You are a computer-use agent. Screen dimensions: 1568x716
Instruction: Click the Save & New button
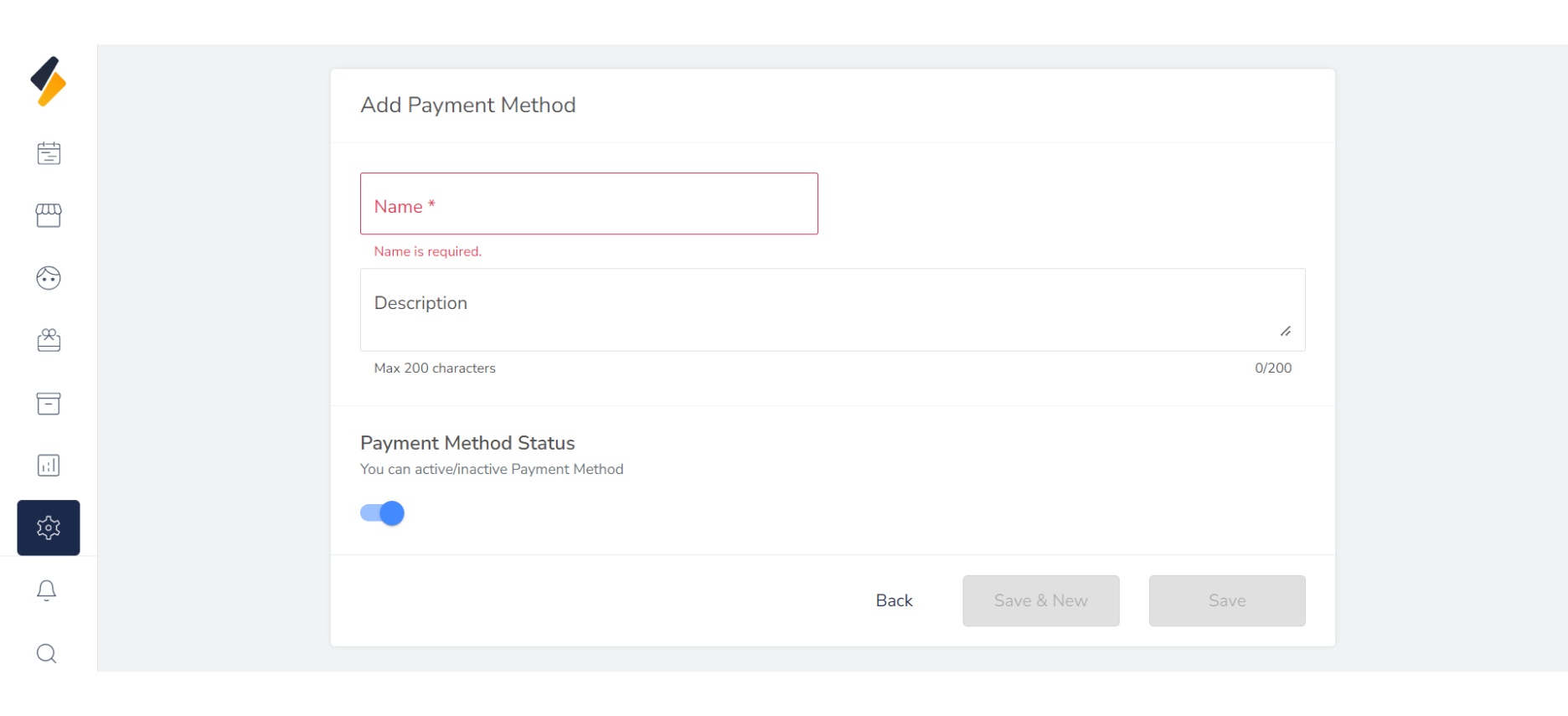coord(1040,600)
